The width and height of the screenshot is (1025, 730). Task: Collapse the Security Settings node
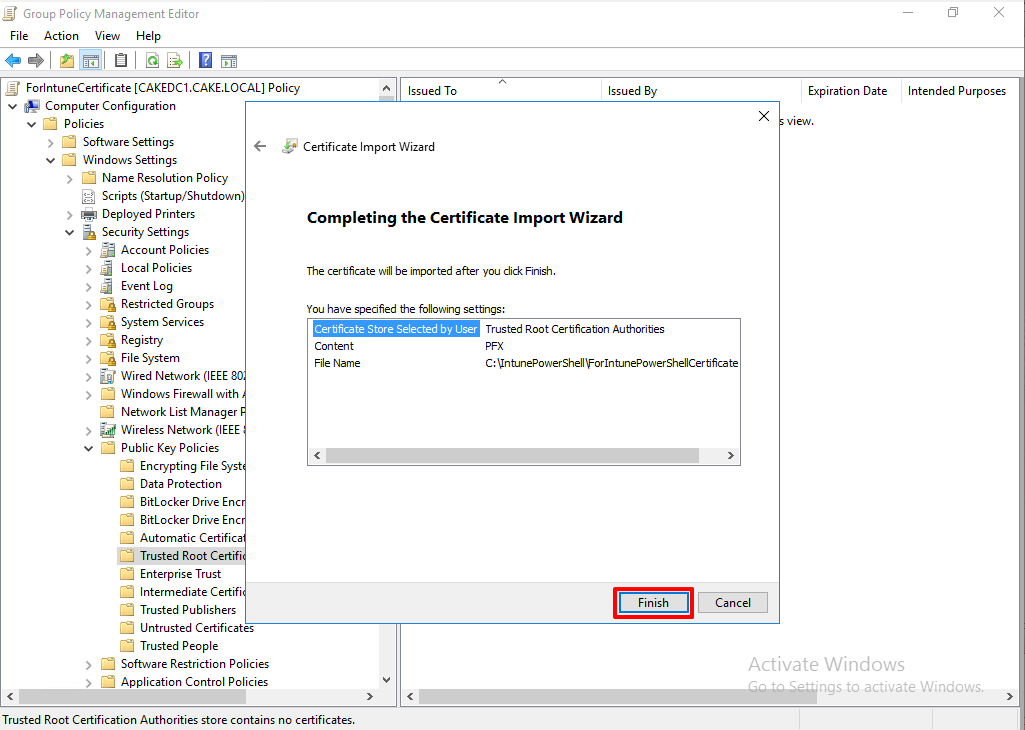[x=70, y=232]
